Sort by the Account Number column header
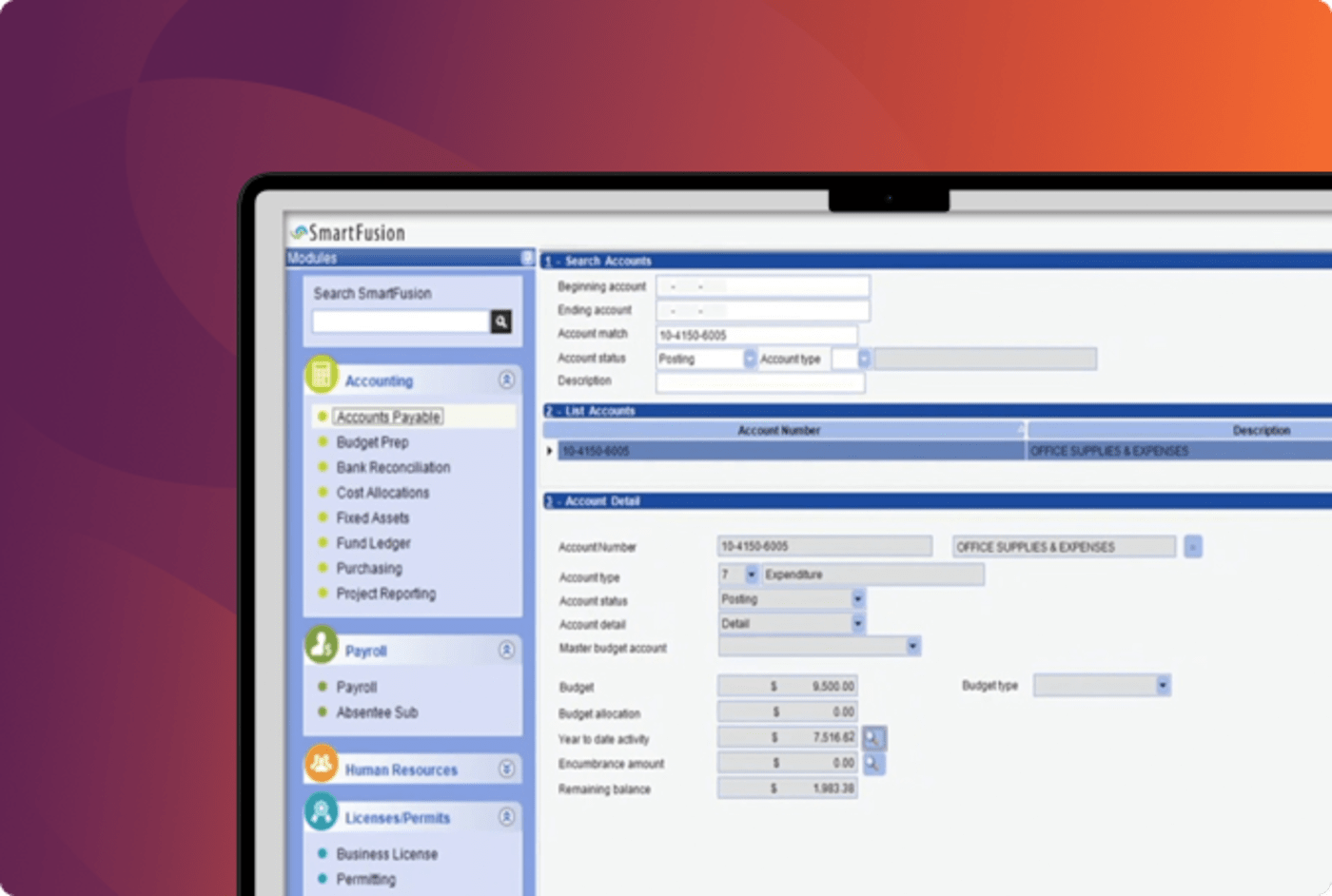 click(785, 431)
